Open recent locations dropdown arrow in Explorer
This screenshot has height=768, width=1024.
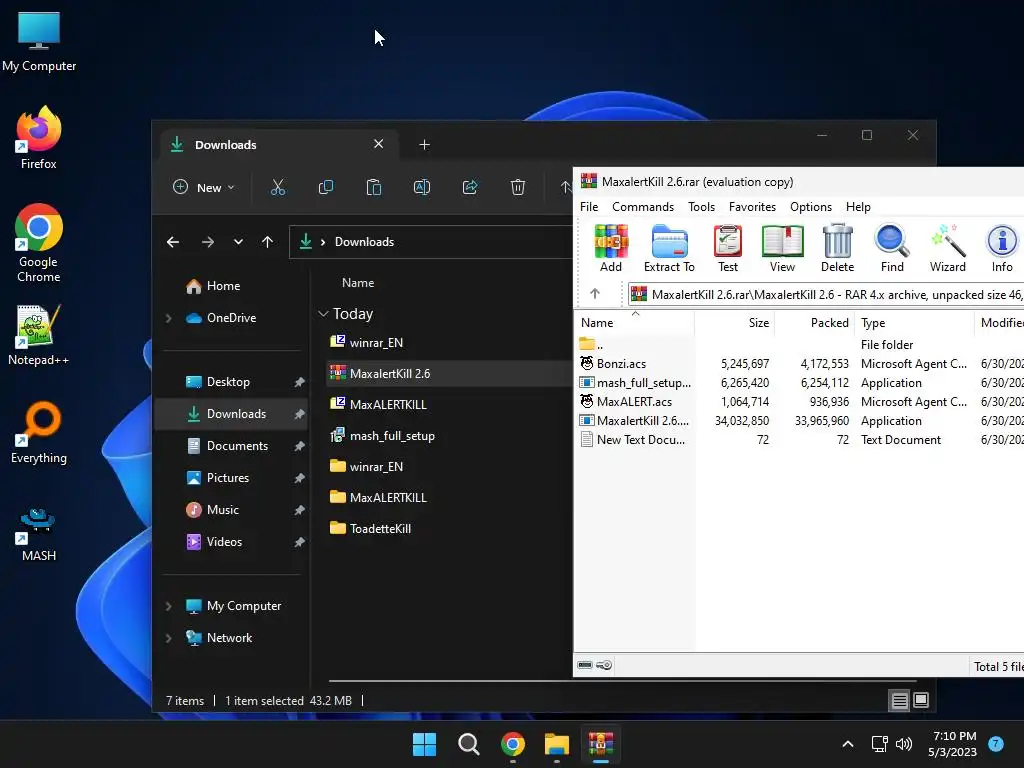tap(238, 242)
